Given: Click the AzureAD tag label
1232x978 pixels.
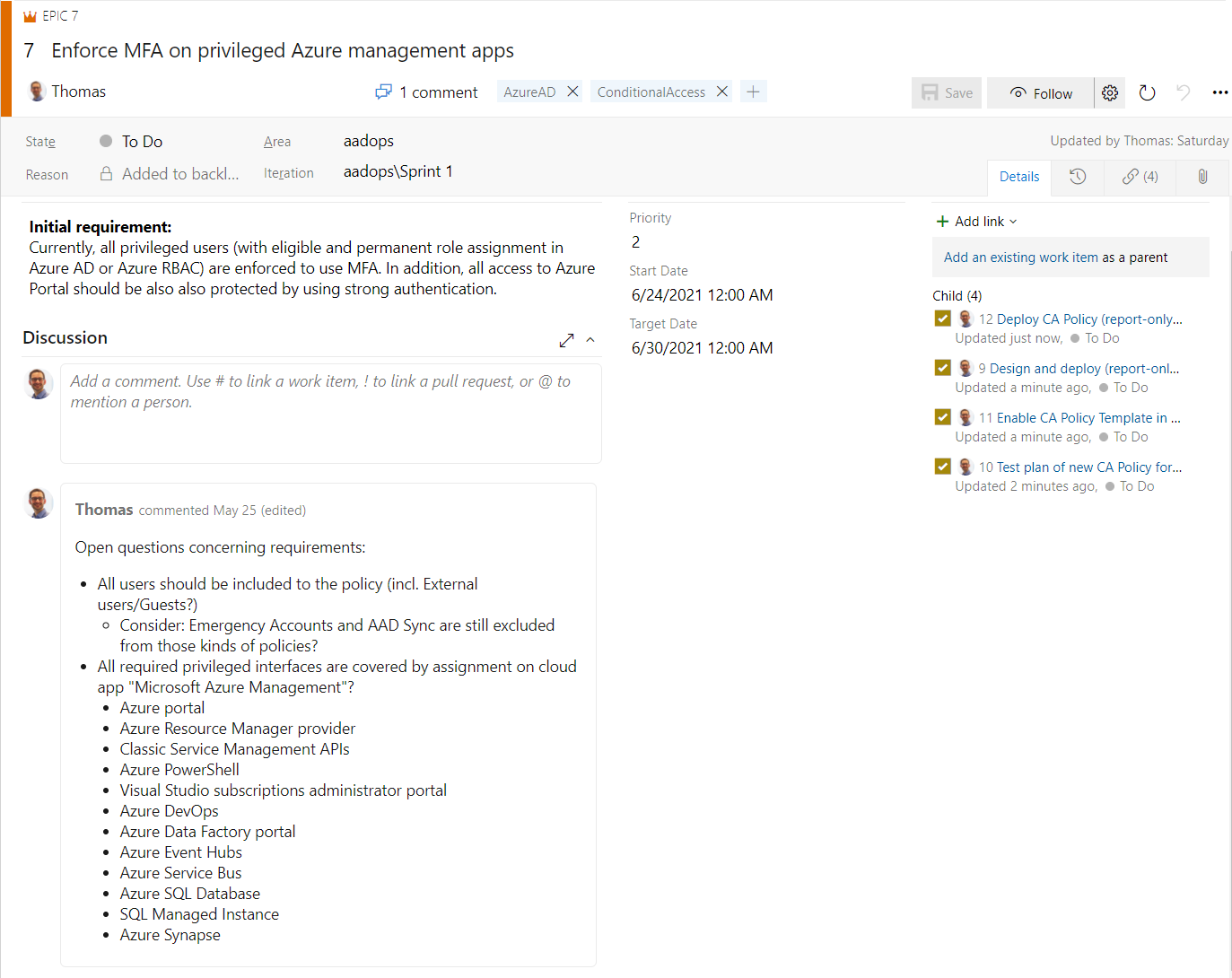Looking at the screenshot, I should tap(529, 92).
